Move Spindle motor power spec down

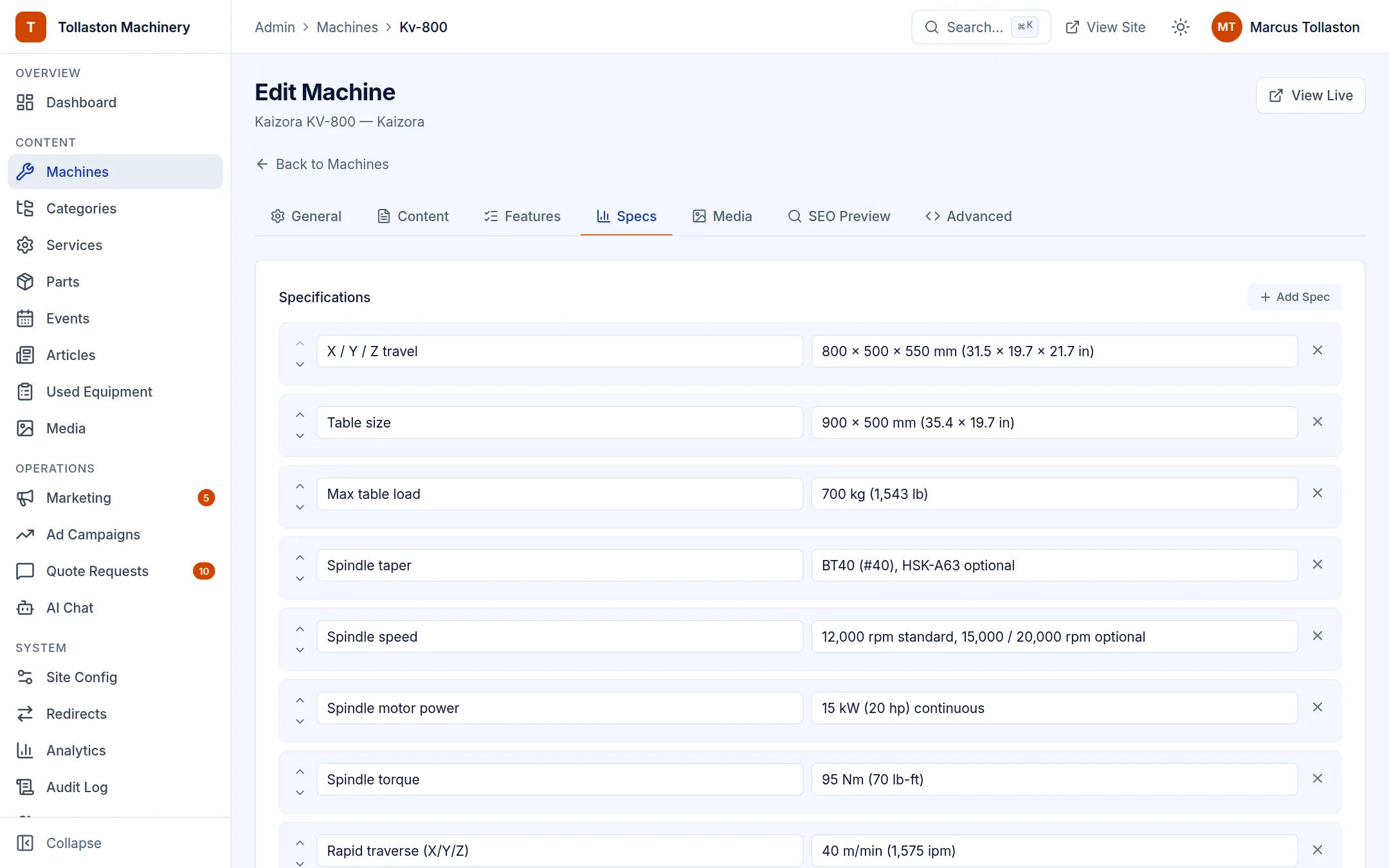tap(300, 721)
